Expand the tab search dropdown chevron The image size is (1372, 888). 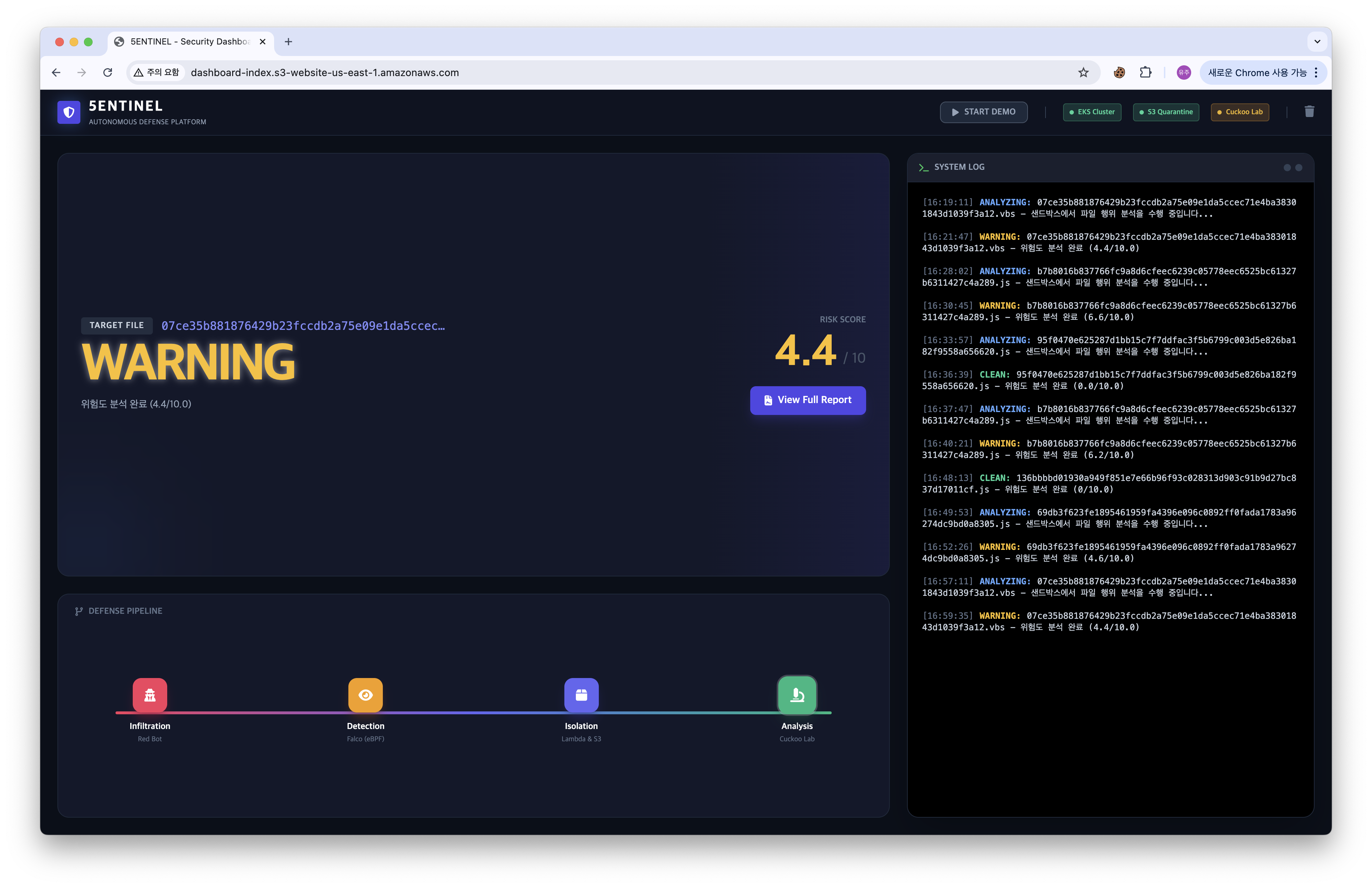[x=1317, y=42]
